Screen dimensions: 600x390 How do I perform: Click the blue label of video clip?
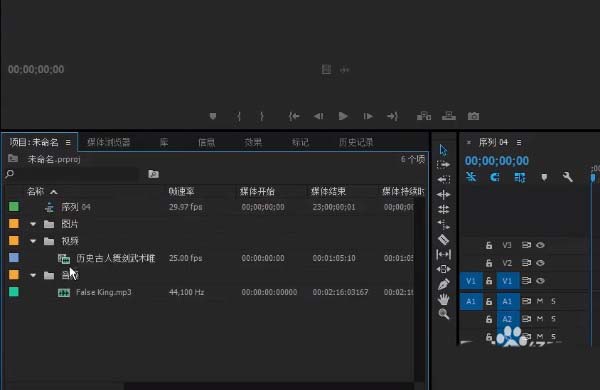tap(14, 258)
